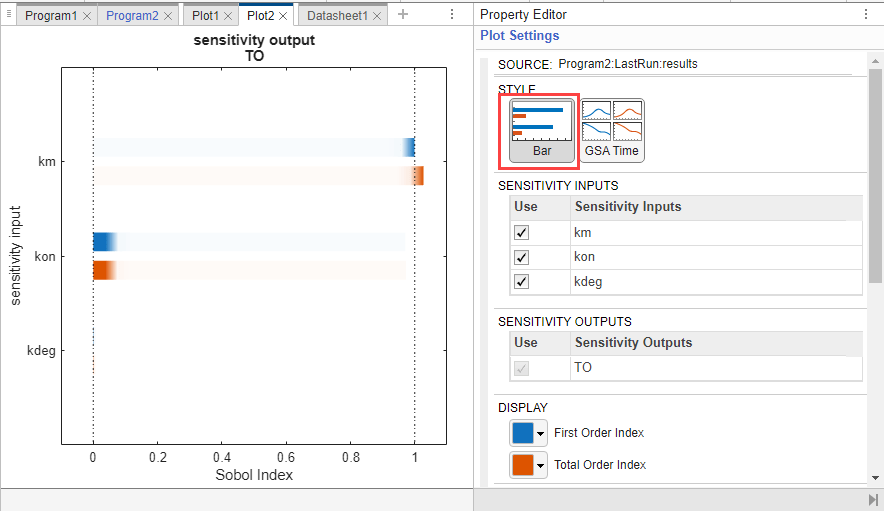
Task: Open the Property Editor options menu
Action: point(866,15)
